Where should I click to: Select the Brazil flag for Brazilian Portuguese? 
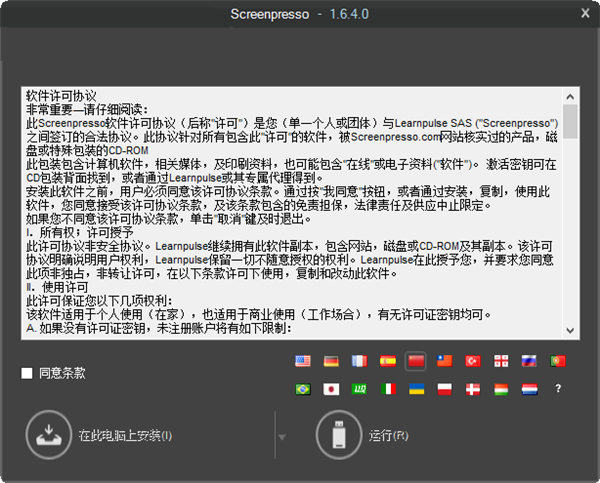[303, 389]
